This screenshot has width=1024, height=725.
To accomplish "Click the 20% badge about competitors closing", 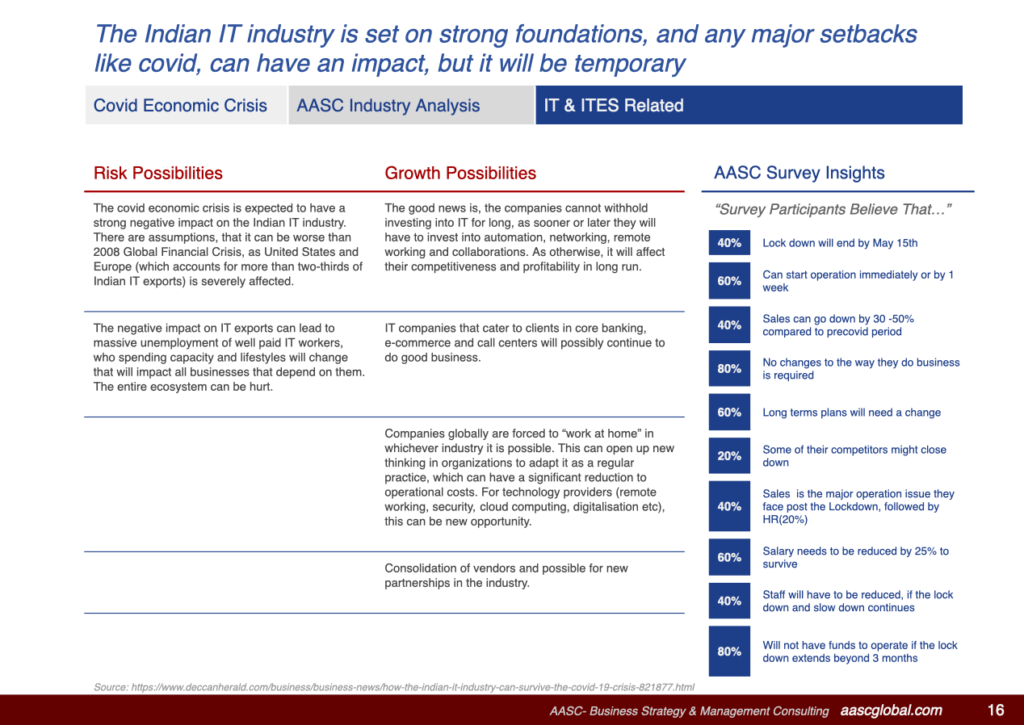I will click(x=729, y=456).
